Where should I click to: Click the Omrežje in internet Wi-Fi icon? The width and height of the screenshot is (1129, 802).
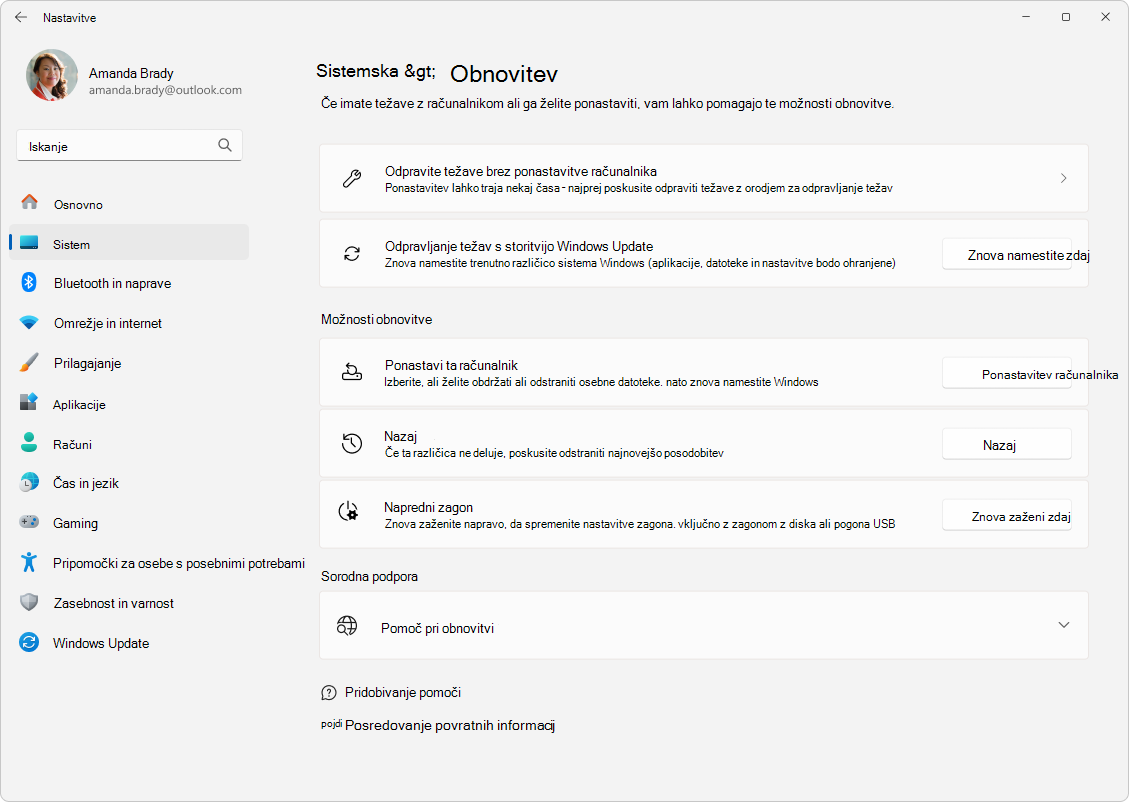(29, 323)
